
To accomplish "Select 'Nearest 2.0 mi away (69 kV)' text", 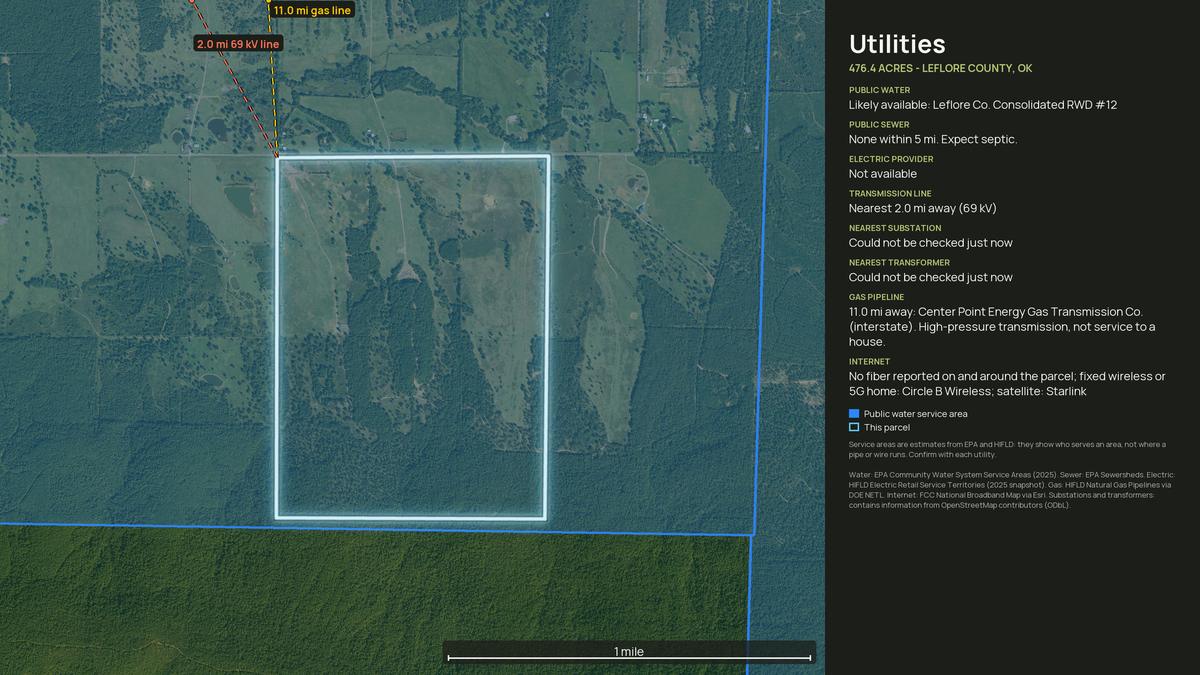I will (923, 208).
